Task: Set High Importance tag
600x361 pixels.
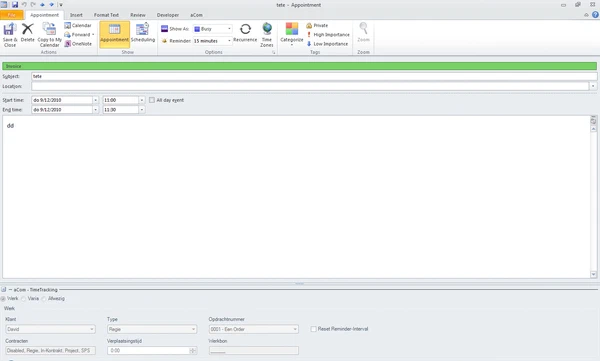Action: tap(328, 34)
